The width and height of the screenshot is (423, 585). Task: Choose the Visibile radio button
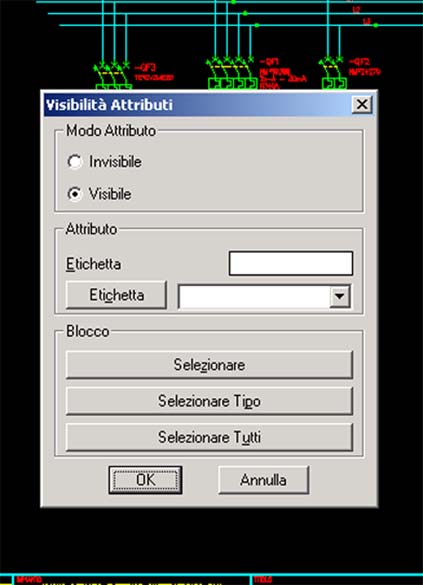75,194
